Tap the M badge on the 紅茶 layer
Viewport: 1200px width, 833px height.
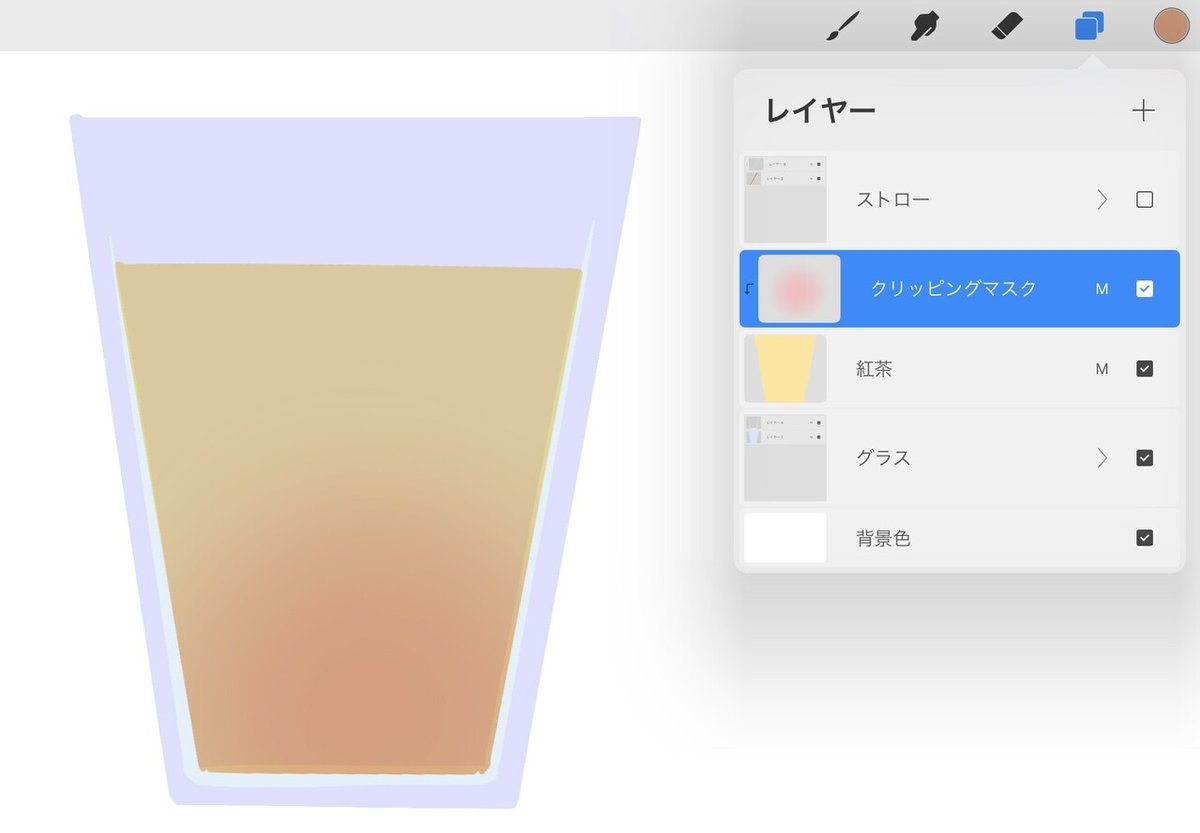click(1102, 368)
